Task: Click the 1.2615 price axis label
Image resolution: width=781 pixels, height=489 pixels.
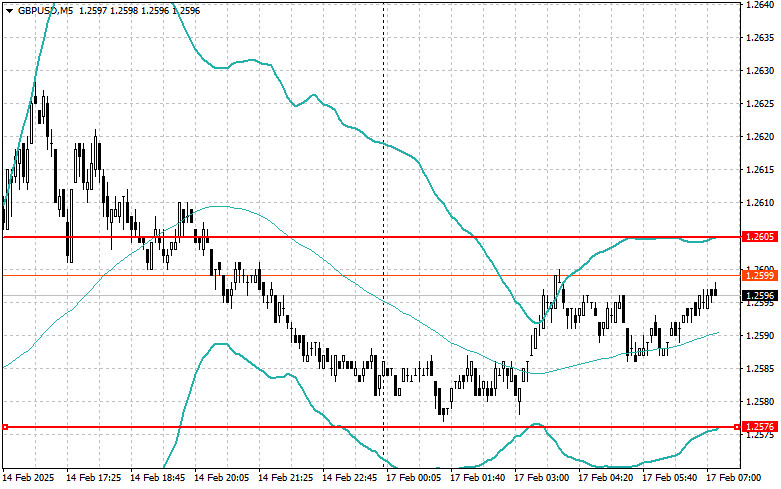Action: pyautogui.click(x=760, y=170)
